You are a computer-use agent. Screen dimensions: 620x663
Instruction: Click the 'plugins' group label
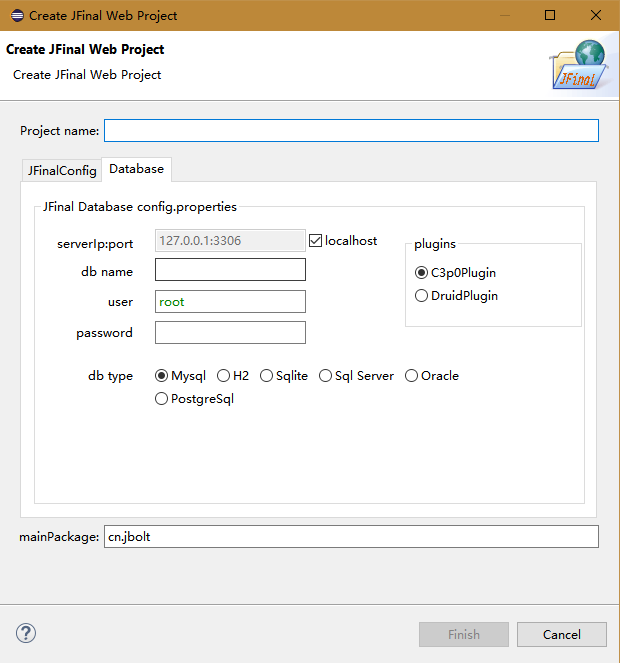point(435,244)
